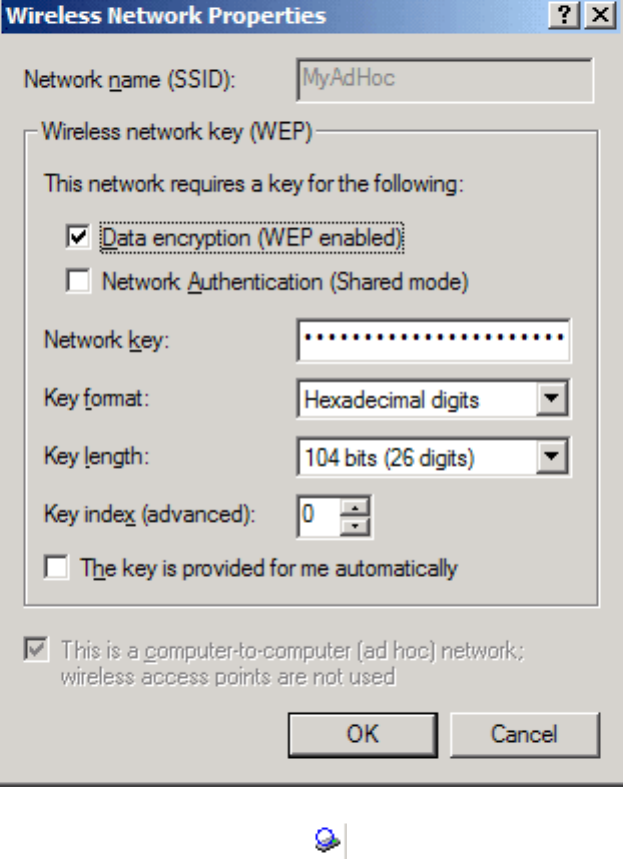The height and width of the screenshot is (859, 623).
Task: Click into the Network key field
Action: coord(433,340)
